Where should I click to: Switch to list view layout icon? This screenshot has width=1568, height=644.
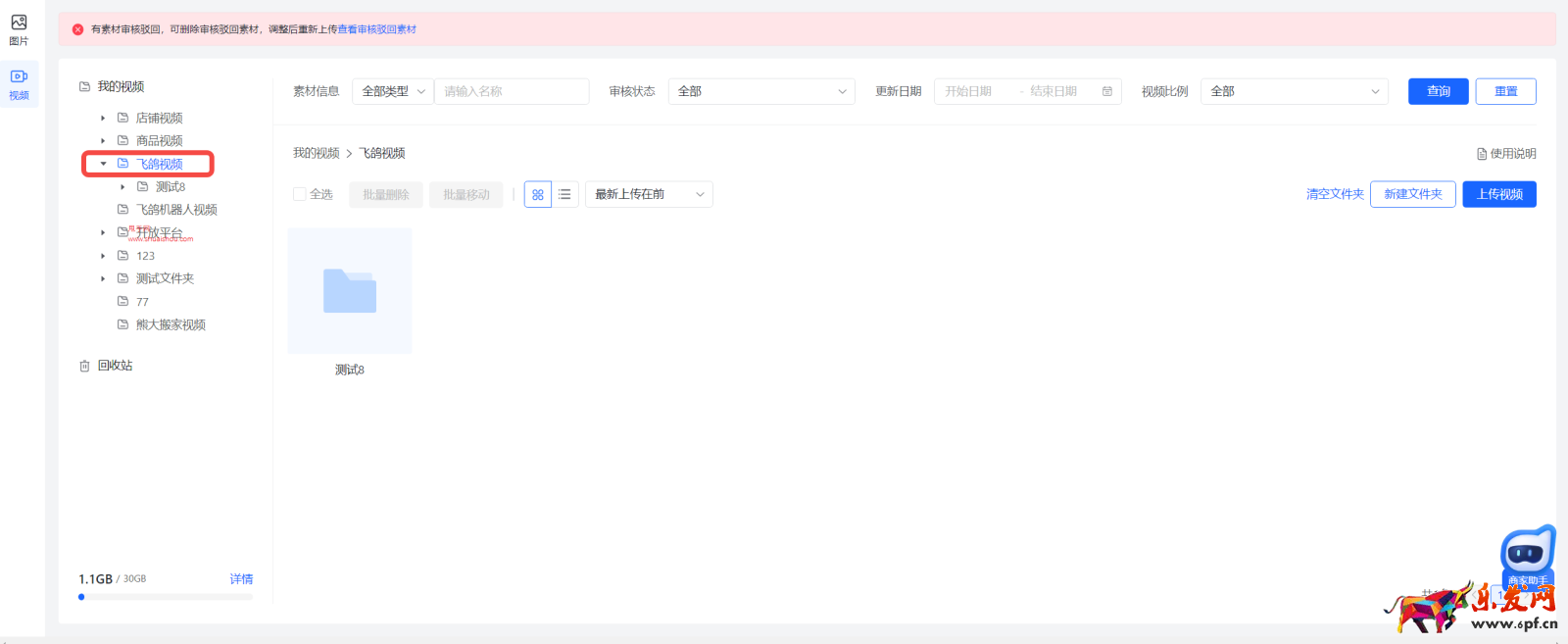[565, 195]
